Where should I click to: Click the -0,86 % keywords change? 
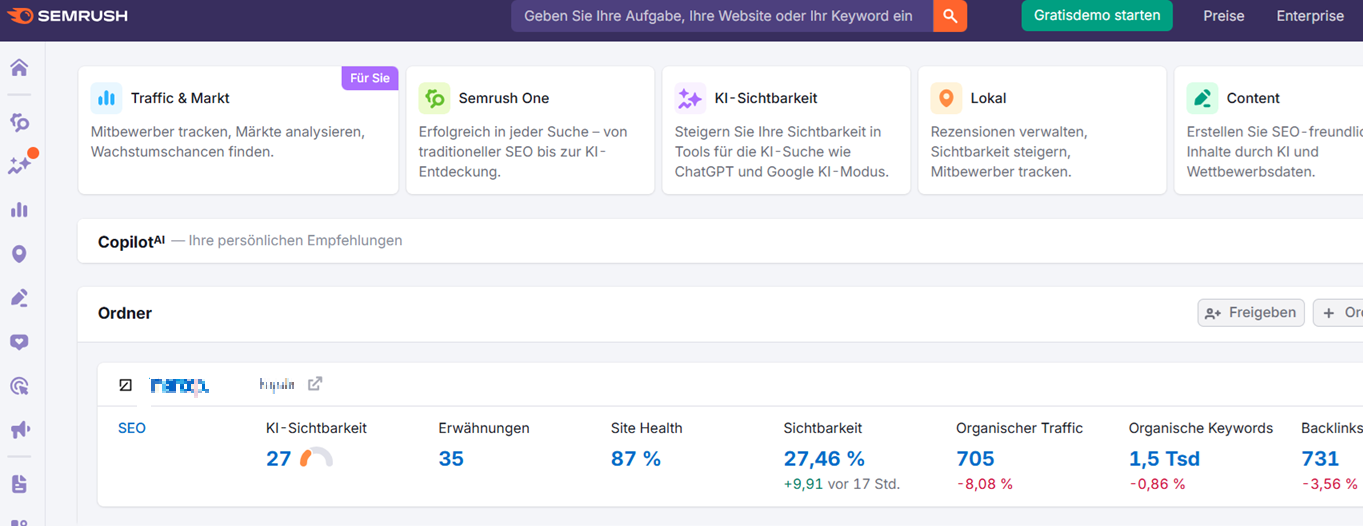pos(1157,484)
